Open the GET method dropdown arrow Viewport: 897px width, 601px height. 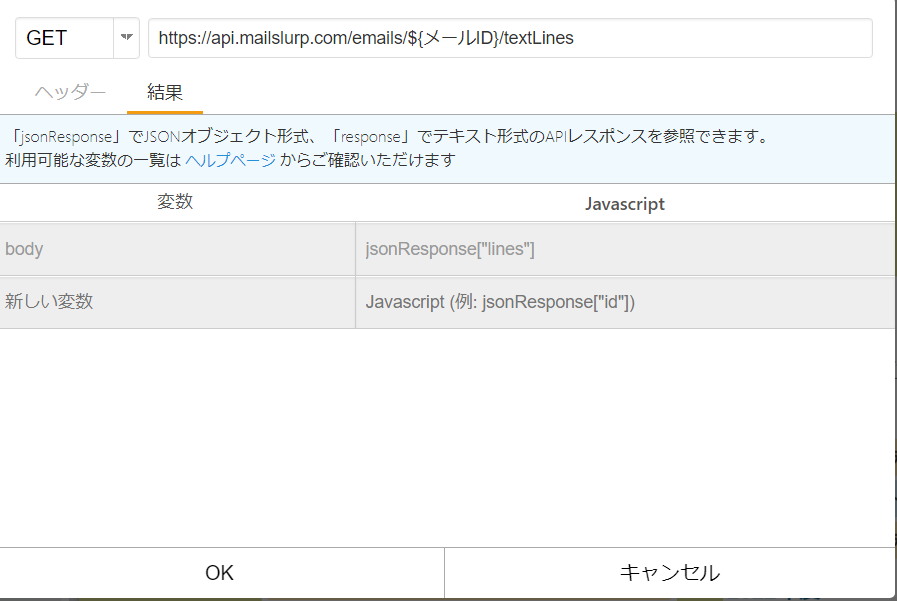(126, 38)
